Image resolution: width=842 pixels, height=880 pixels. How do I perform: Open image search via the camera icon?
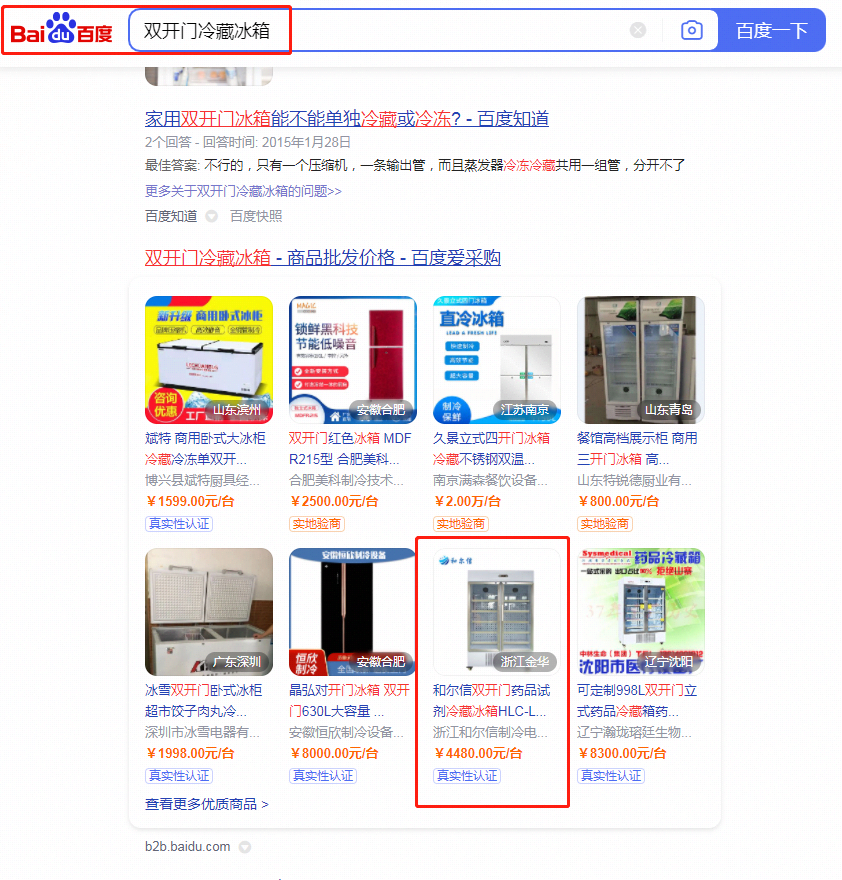692,30
